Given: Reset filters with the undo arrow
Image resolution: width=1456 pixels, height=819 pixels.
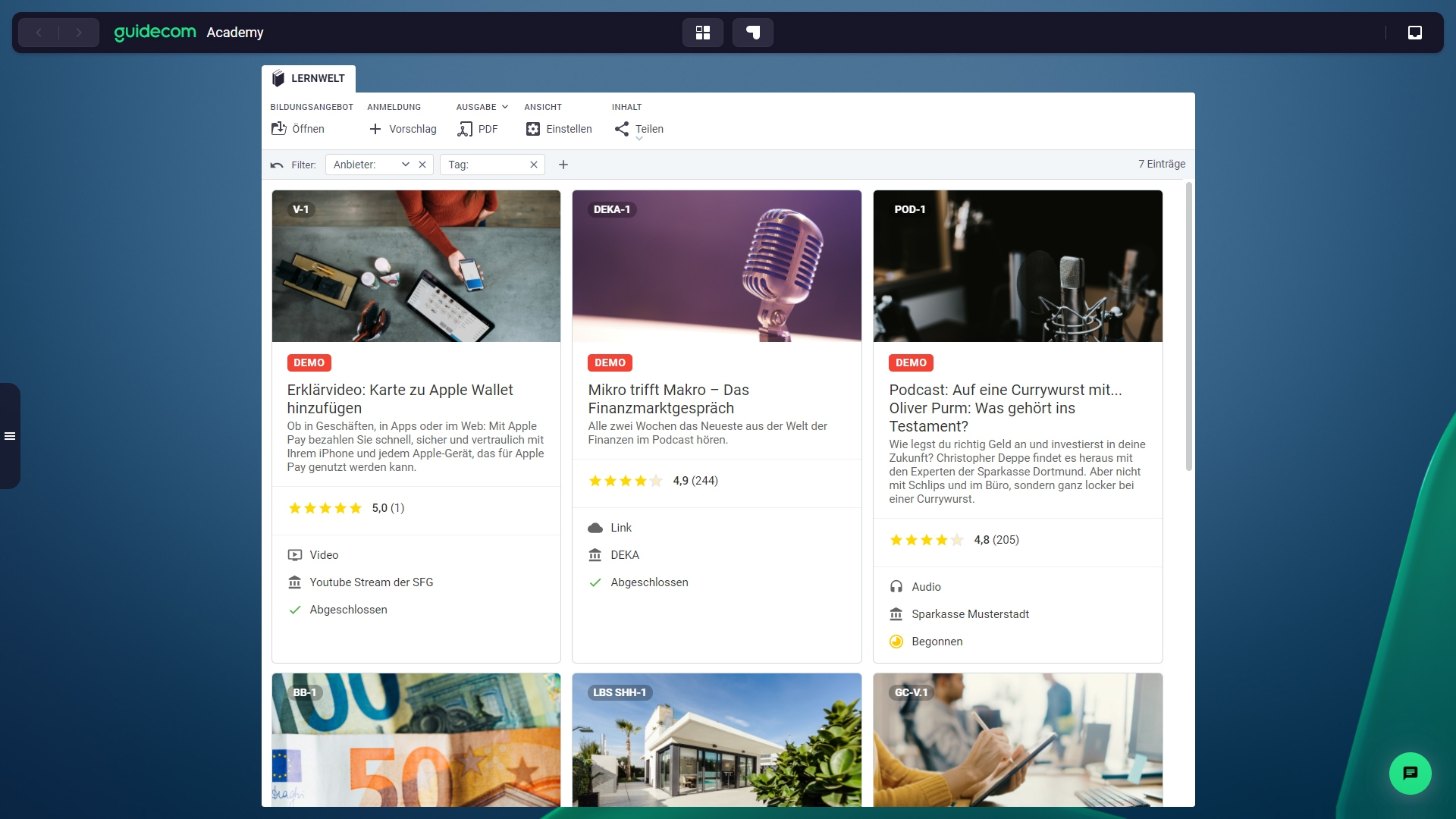Looking at the screenshot, I should coord(277,165).
